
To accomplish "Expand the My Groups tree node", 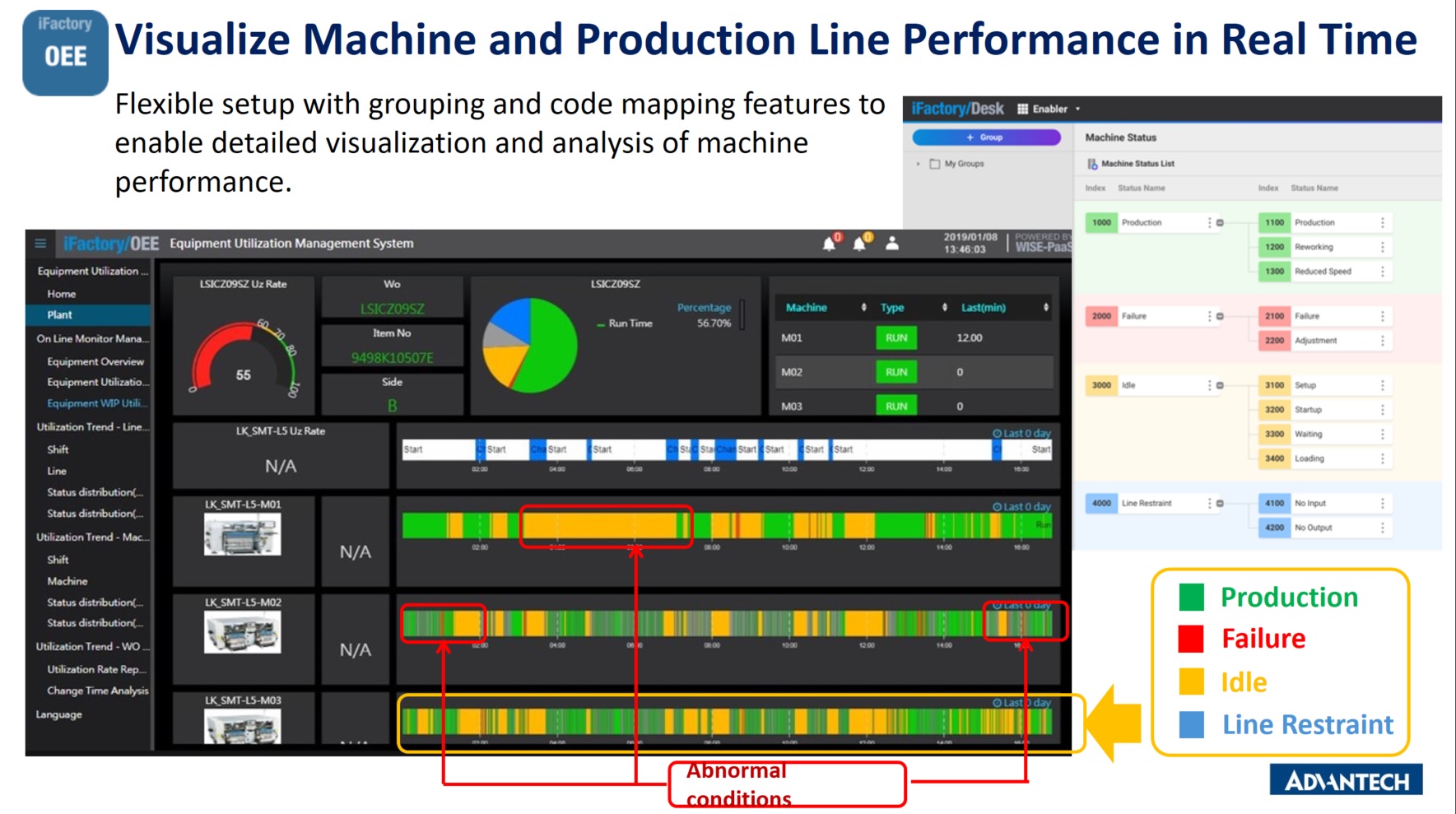I will (920, 163).
